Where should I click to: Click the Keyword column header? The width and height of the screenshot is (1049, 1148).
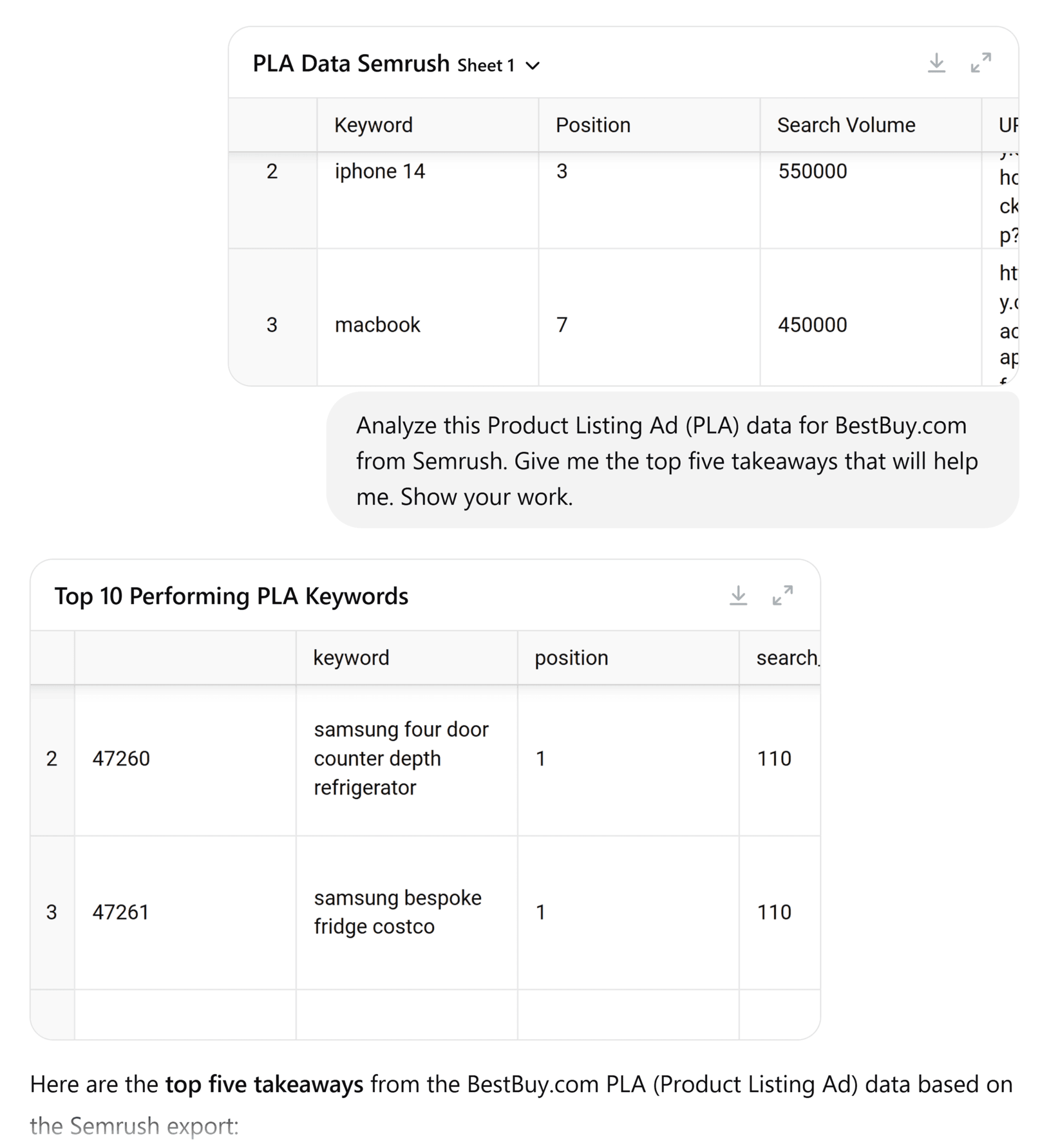(x=373, y=125)
